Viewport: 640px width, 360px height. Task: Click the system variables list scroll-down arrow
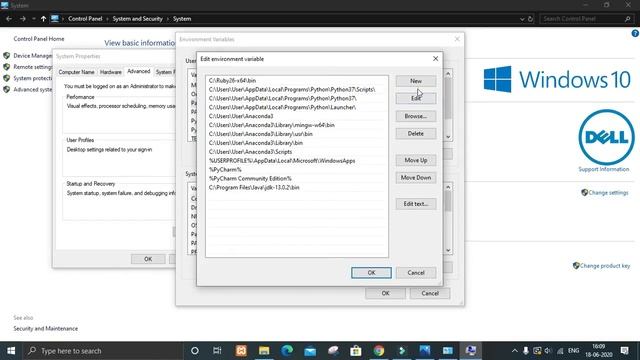448,250
